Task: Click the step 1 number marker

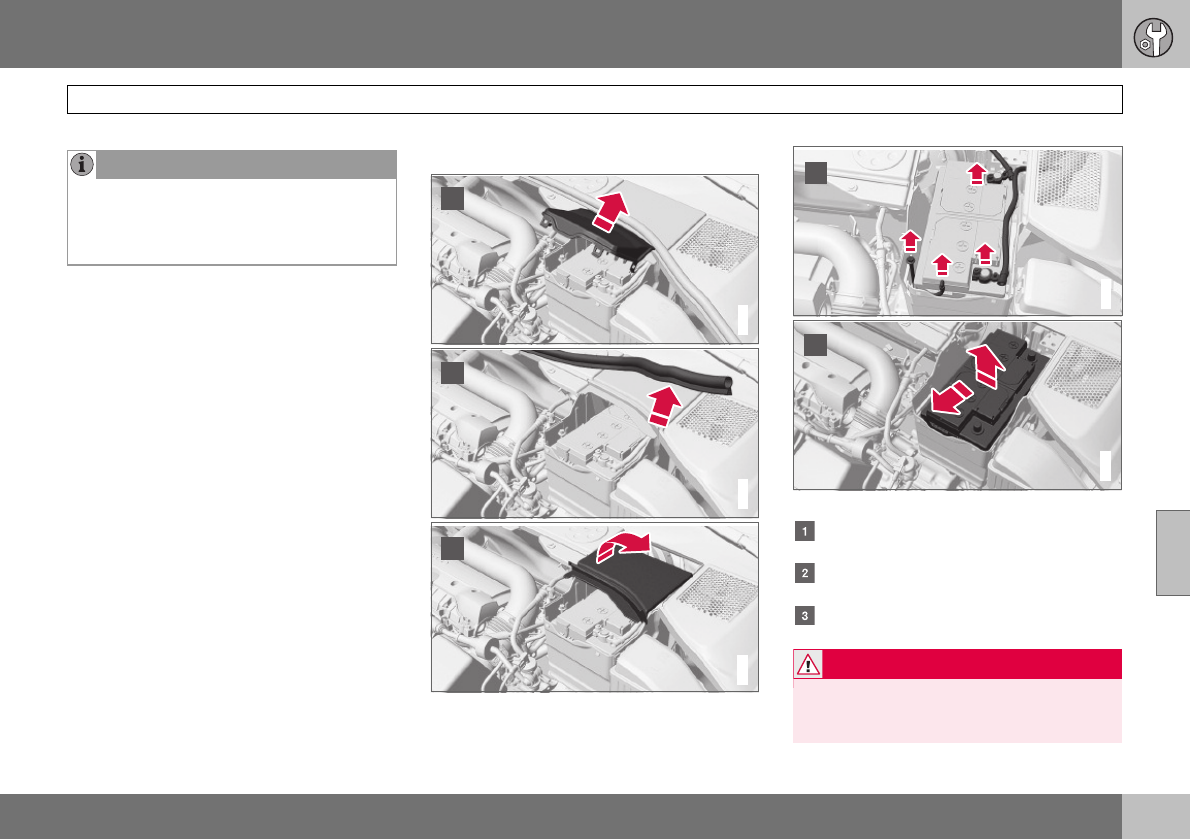Action: (802, 532)
